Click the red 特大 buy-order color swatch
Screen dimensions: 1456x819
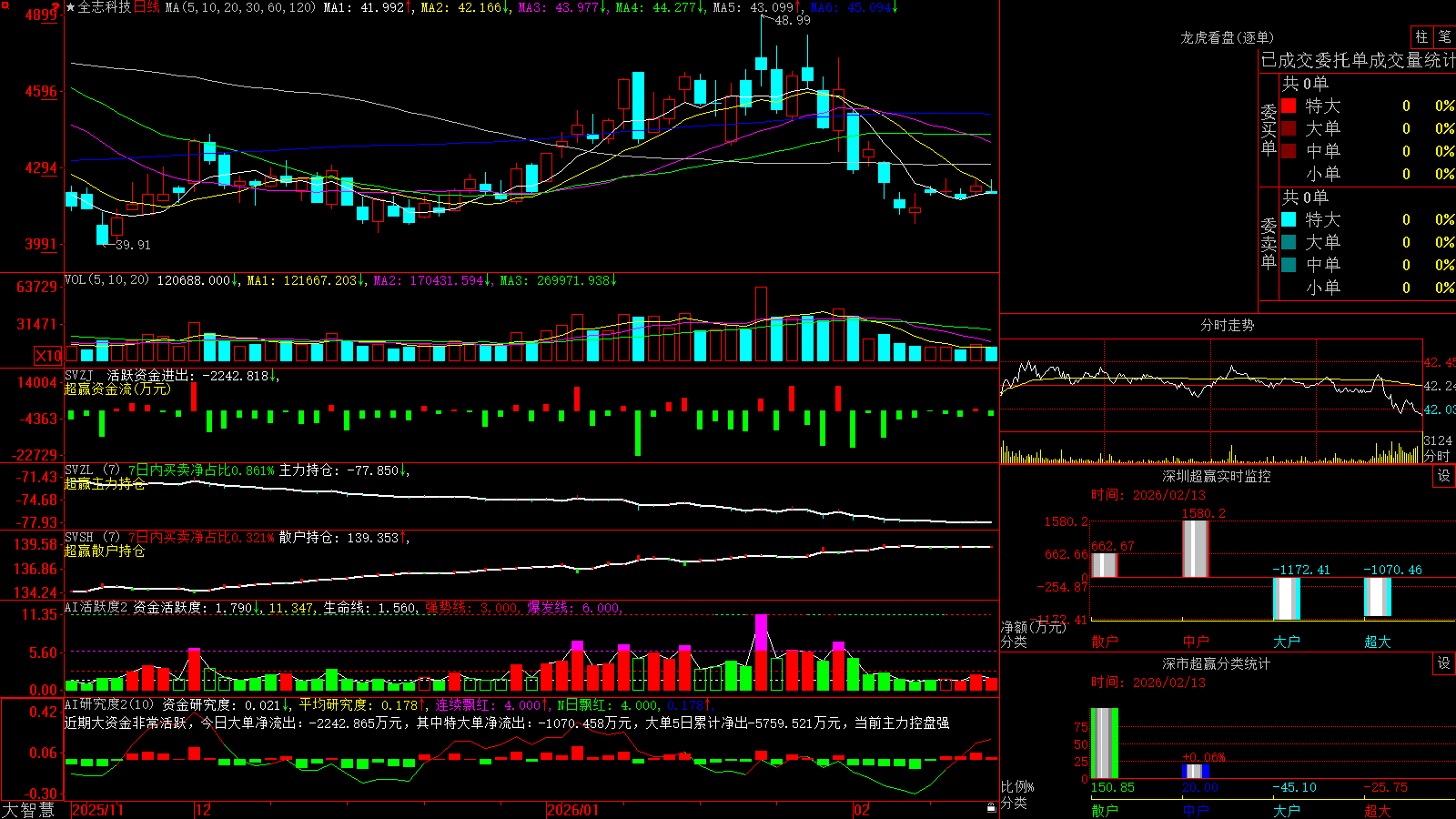(x=1289, y=106)
